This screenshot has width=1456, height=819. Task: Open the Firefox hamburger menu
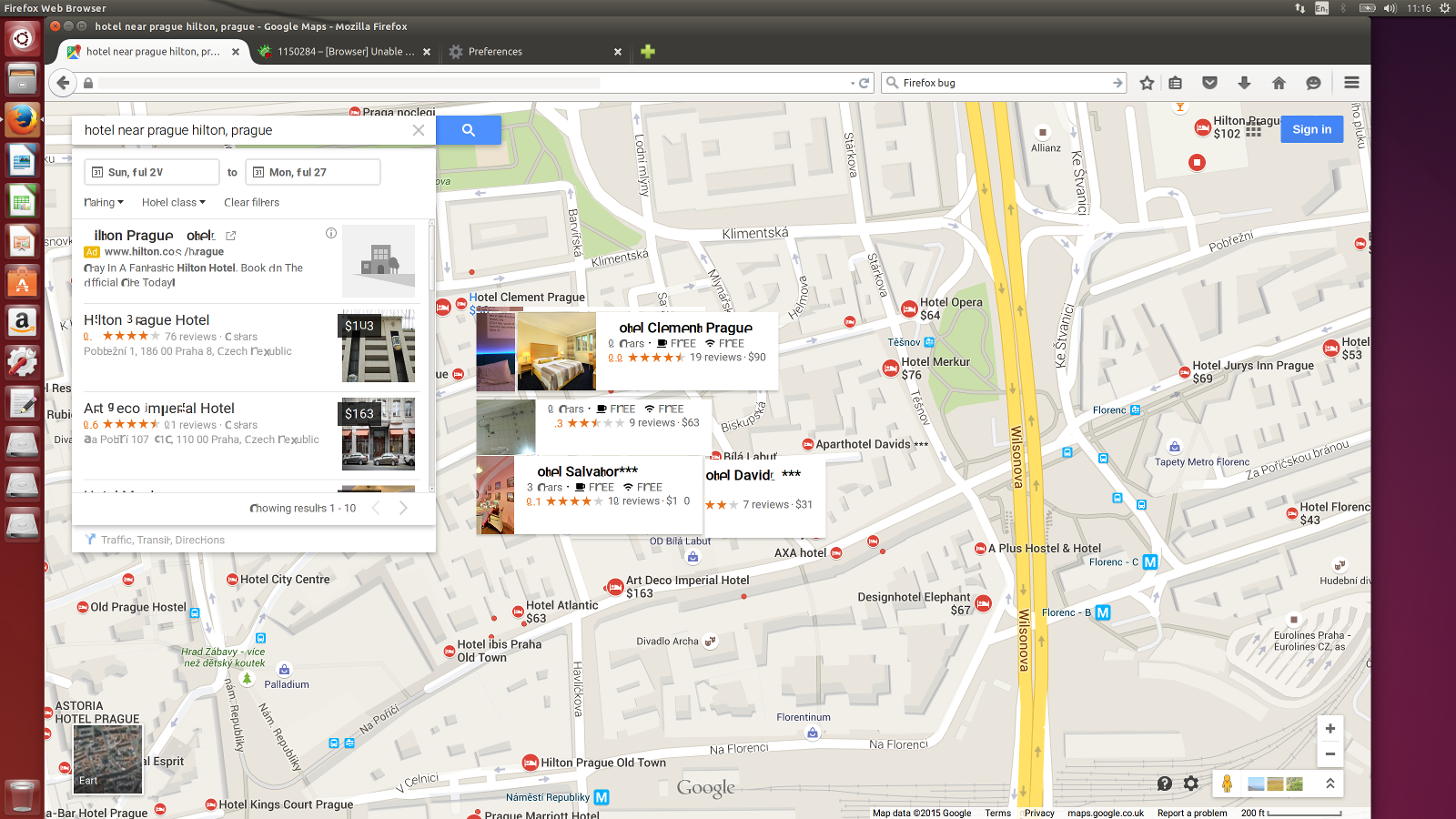pos(1351,83)
